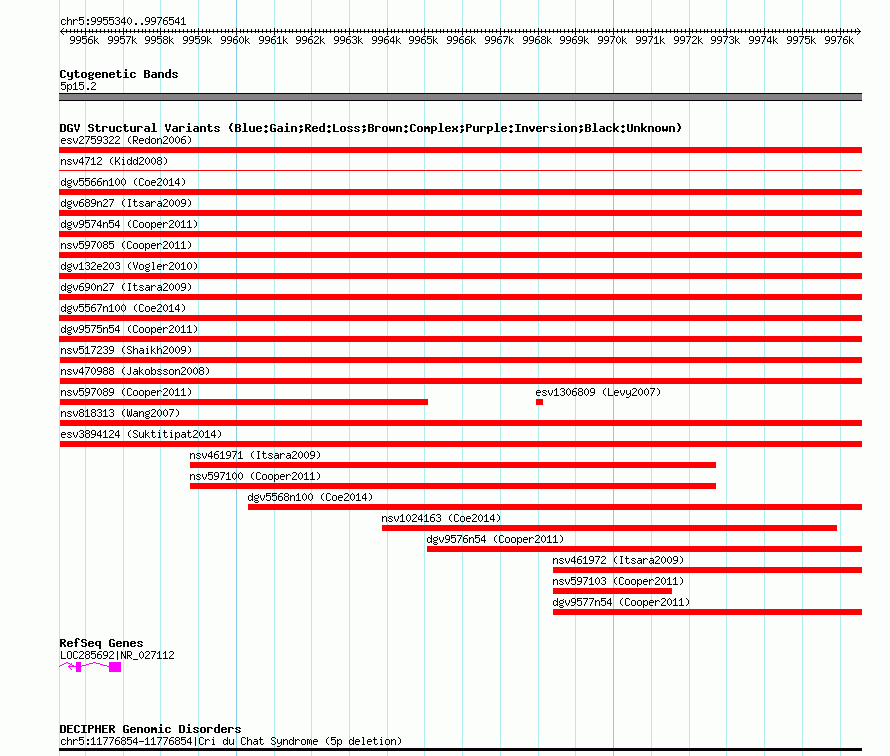Select esv1306809 (Levy2007) label
This screenshot has width=890, height=756.
(598, 392)
